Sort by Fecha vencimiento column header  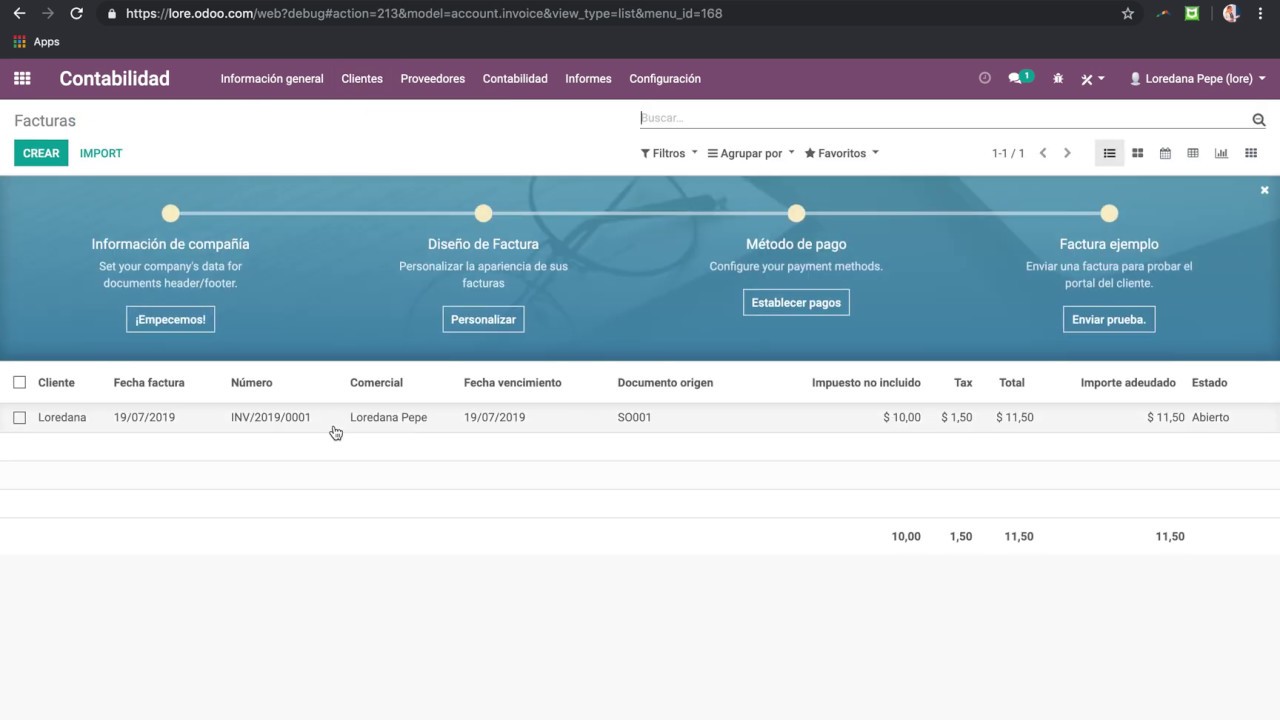point(512,382)
